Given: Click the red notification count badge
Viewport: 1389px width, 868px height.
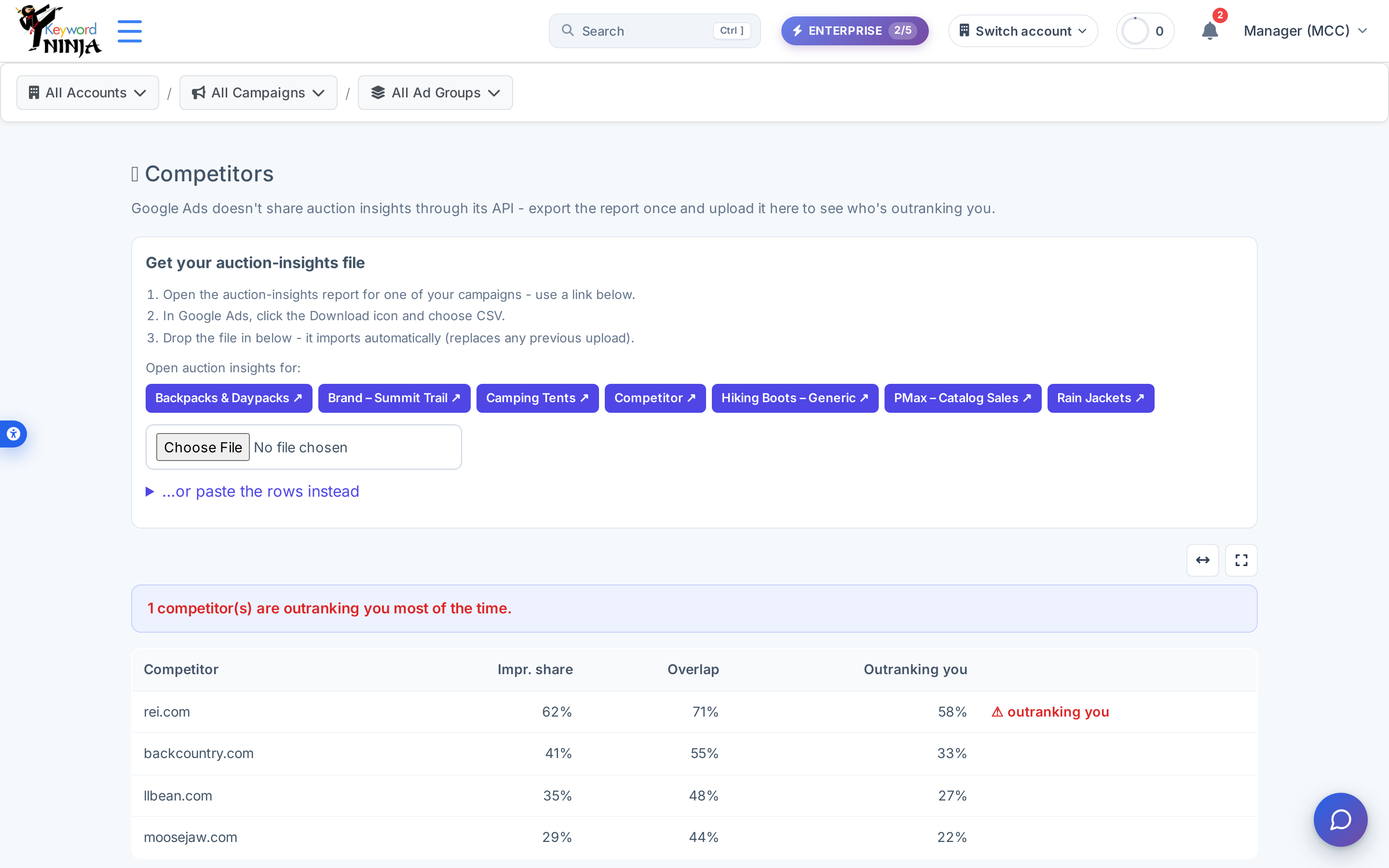Looking at the screenshot, I should (x=1220, y=15).
